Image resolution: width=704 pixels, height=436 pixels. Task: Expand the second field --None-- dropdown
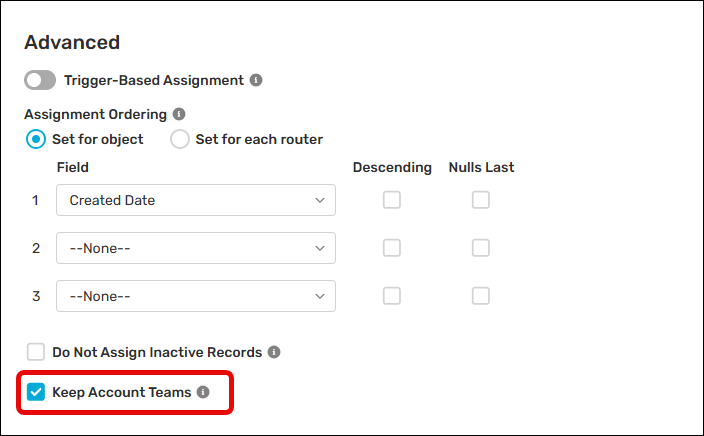pos(196,248)
